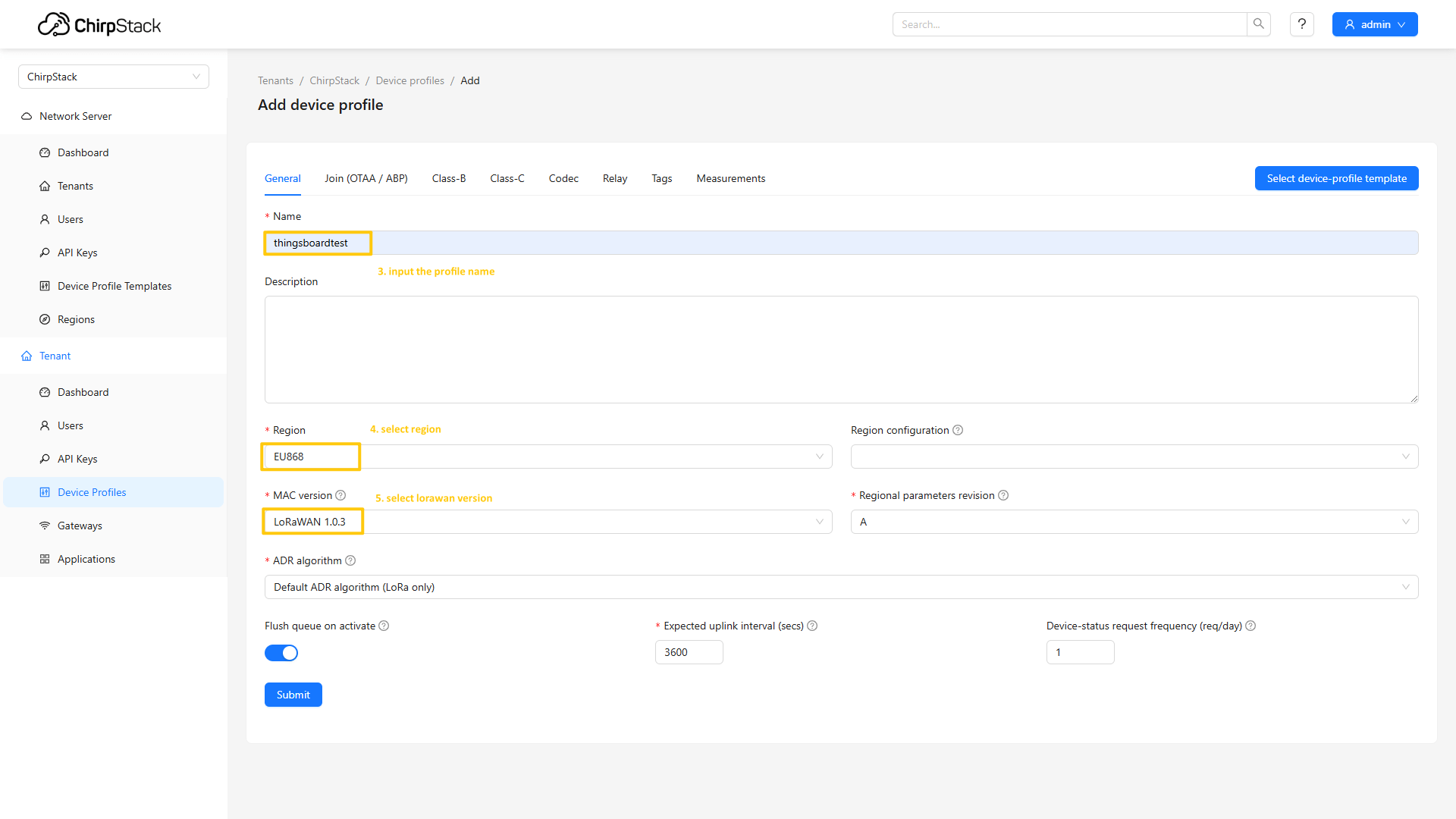This screenshot has width=1456, height=819.
Task: Click Select device-profile template button
Action: point(1336,178)
